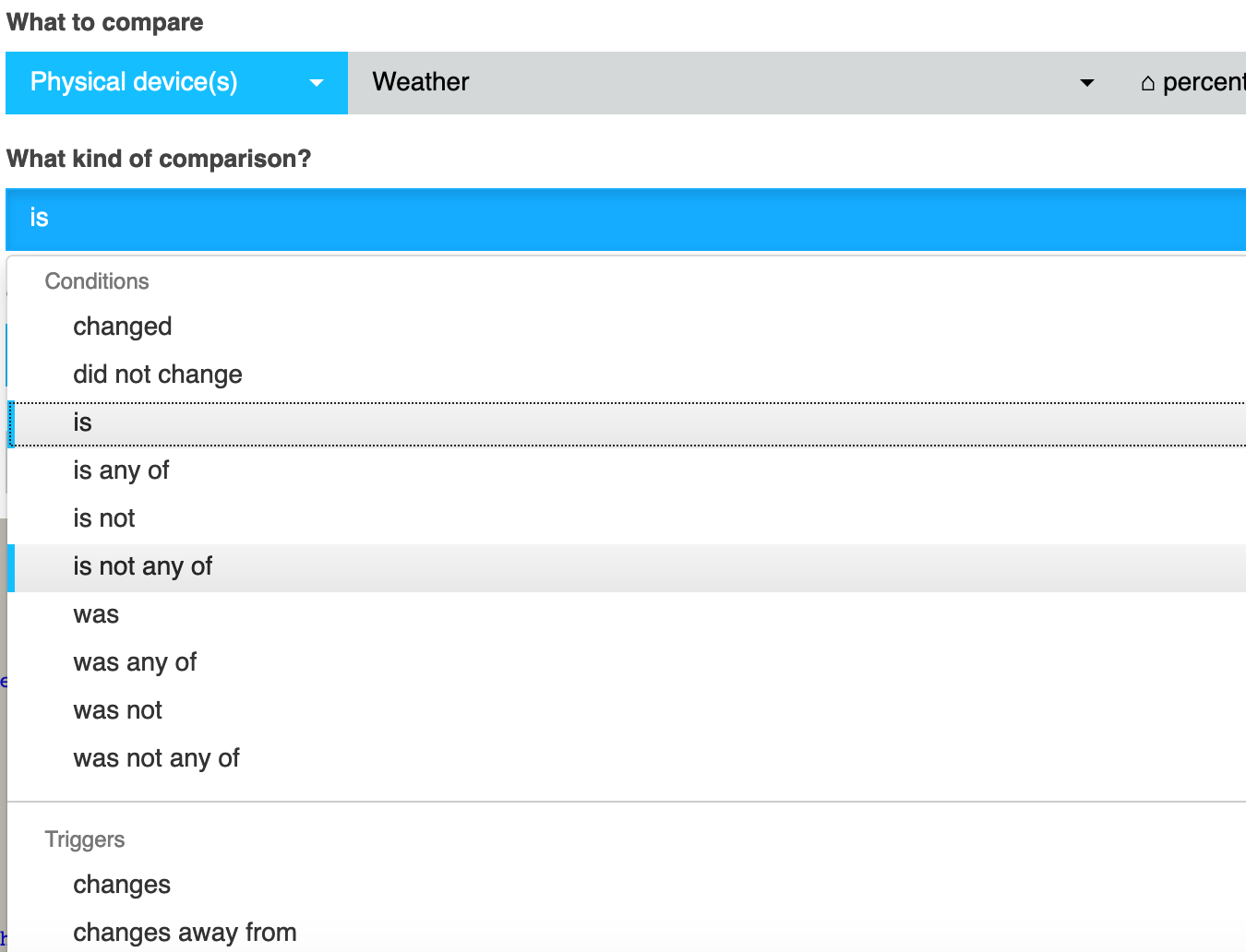Click the Conditions group header

pyautogui.click(x=97, y=281)
